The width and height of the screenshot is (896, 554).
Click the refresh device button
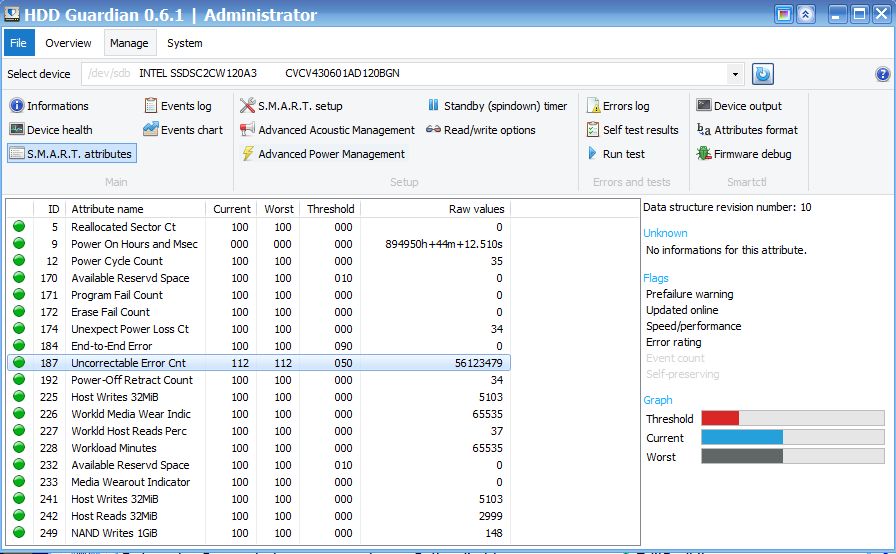click(x=762, y=74)
